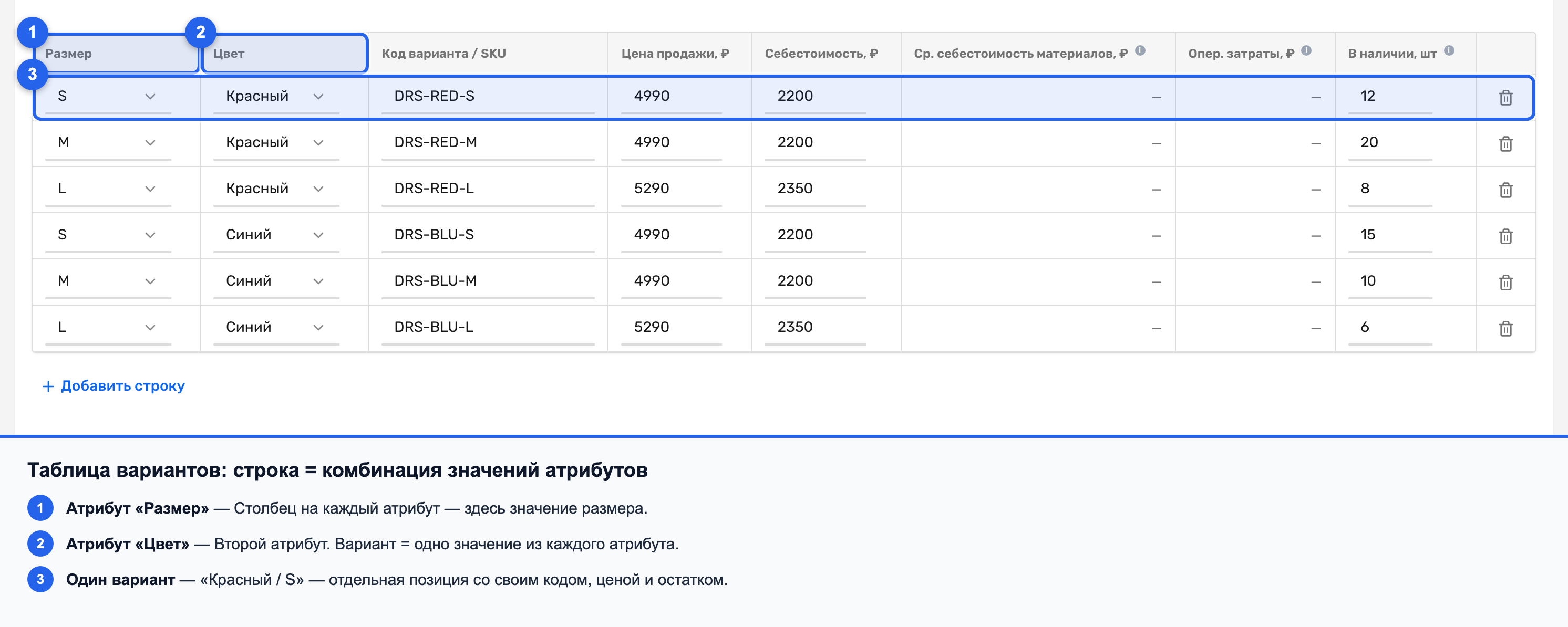1568x627 pixels.
Task: Edit SKU field DRS-RED-L
Action: [x=488, y=189]
